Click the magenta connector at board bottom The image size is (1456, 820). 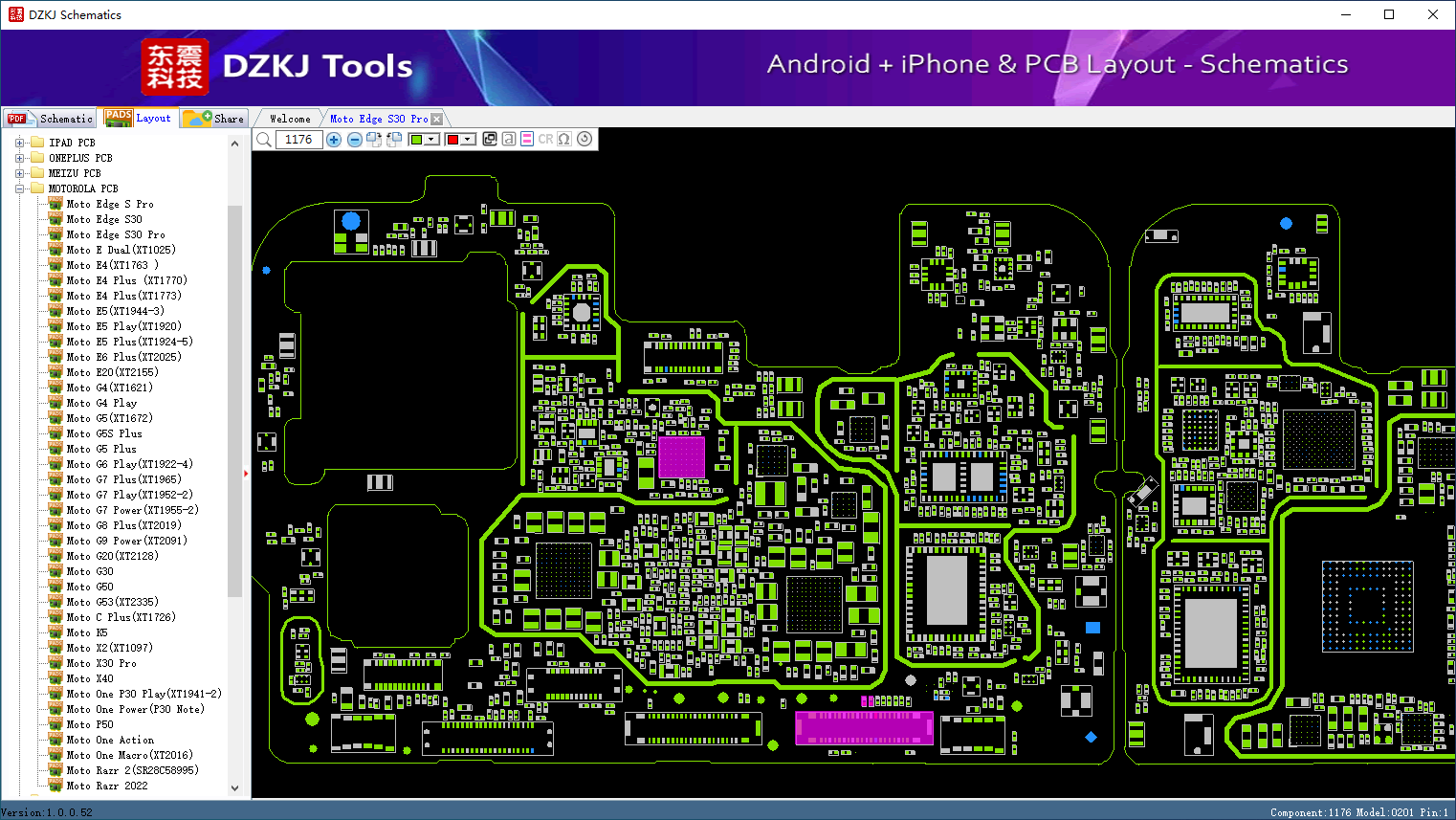pos(864,727)
